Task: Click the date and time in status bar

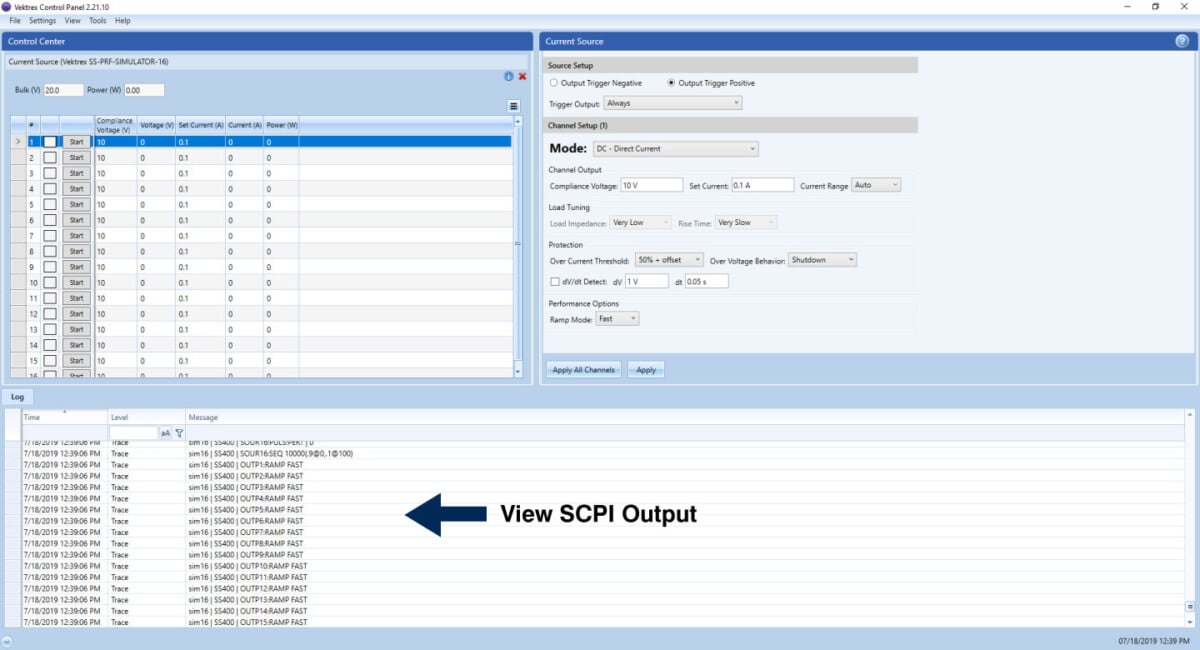Action: 1154,641
